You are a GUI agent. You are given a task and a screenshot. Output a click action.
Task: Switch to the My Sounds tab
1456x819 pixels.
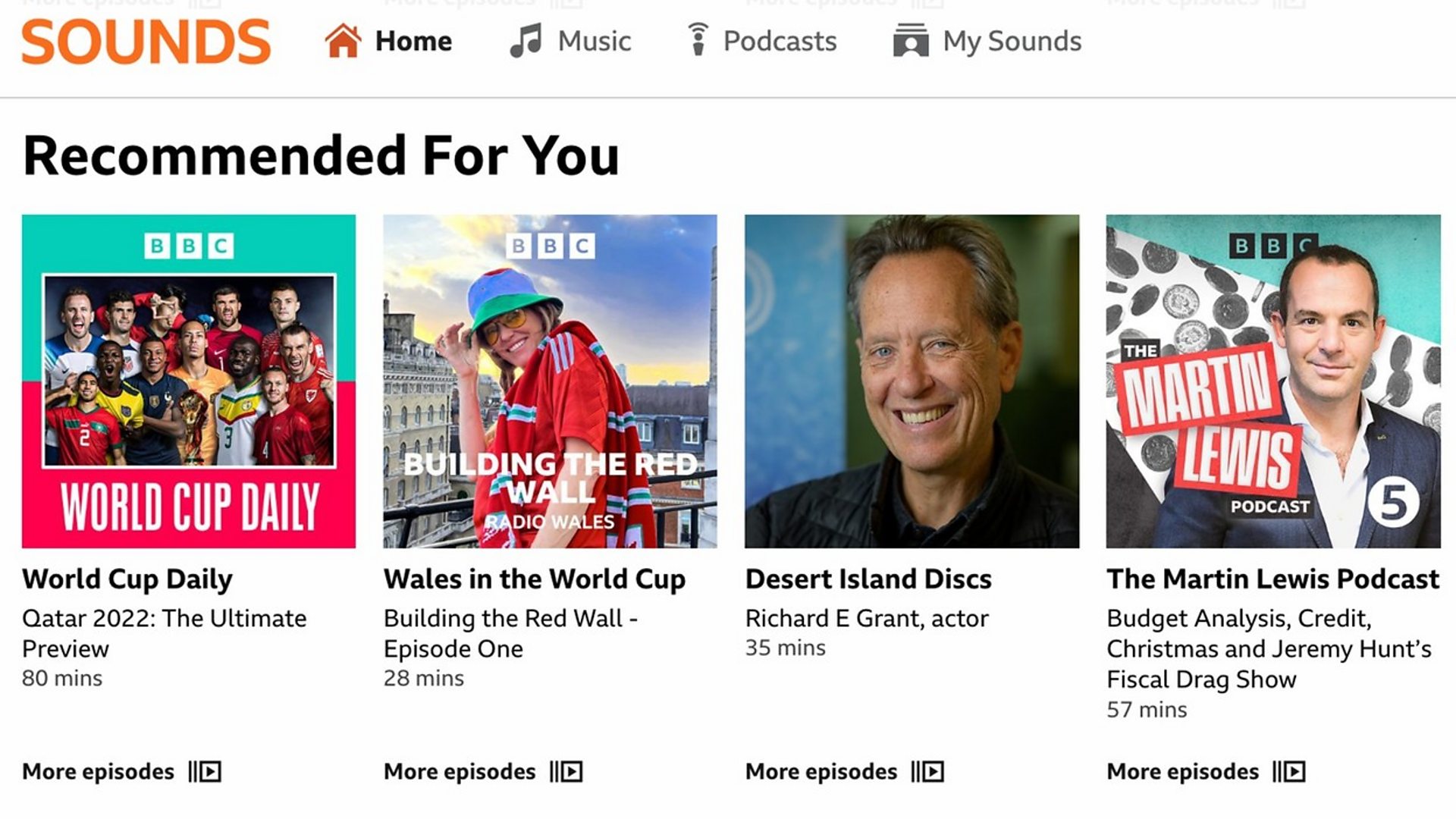(1012, 41)
